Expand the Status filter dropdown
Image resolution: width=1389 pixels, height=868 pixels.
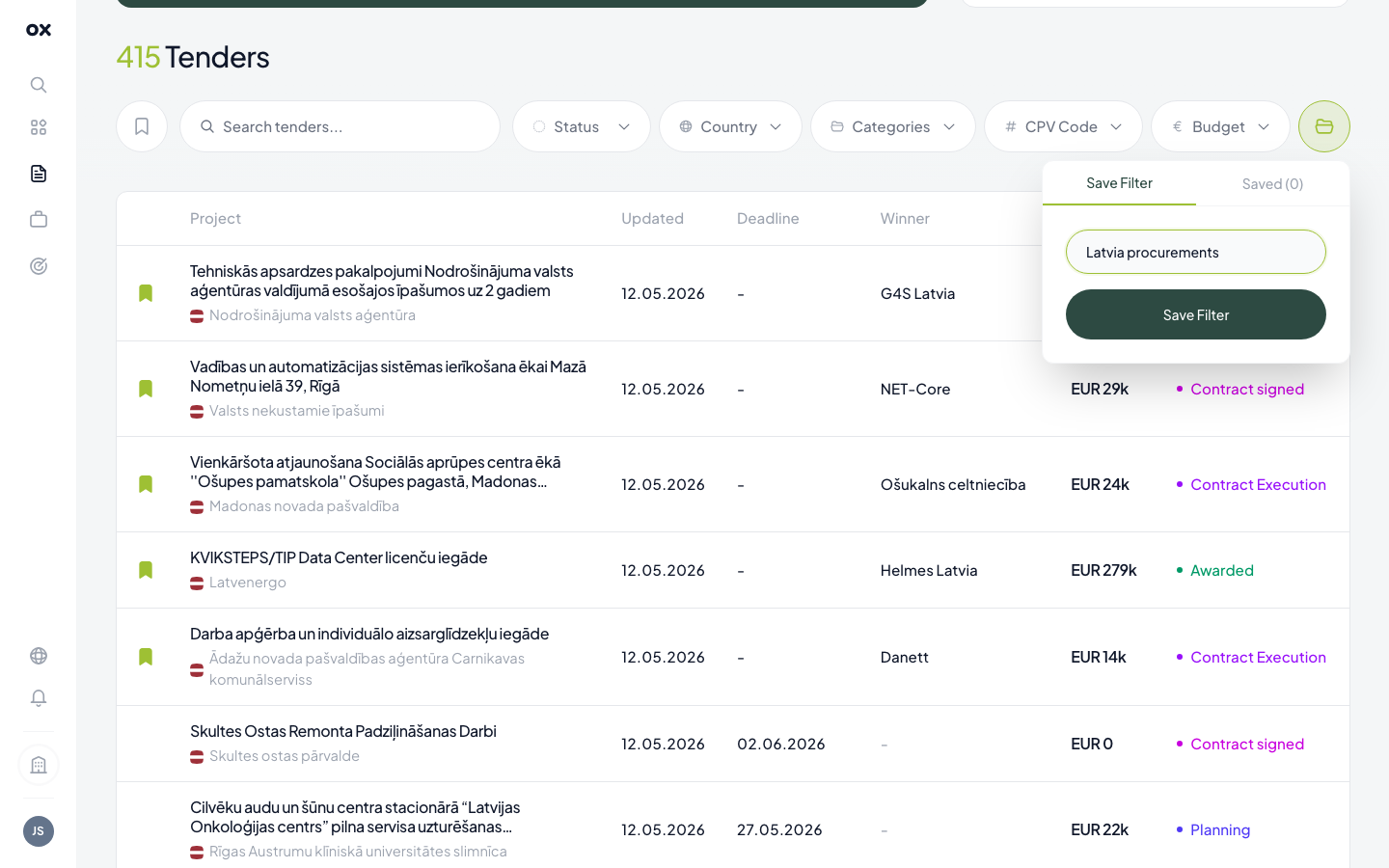click(x=582, y=126)
